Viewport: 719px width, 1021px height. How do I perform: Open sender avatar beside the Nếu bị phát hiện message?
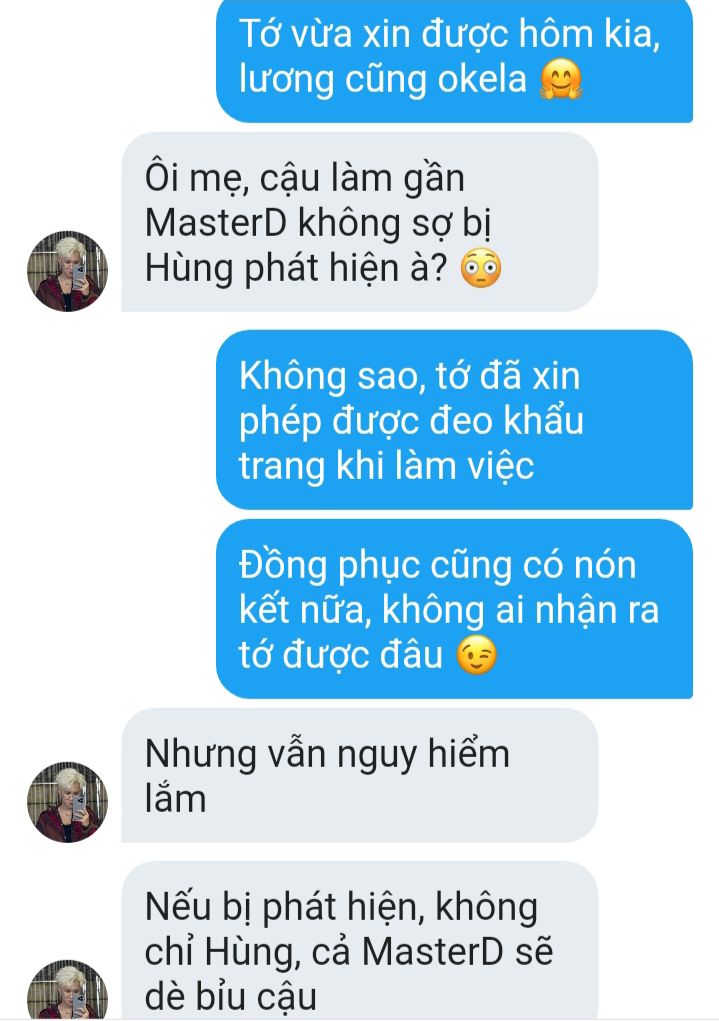tap(67, 989)
